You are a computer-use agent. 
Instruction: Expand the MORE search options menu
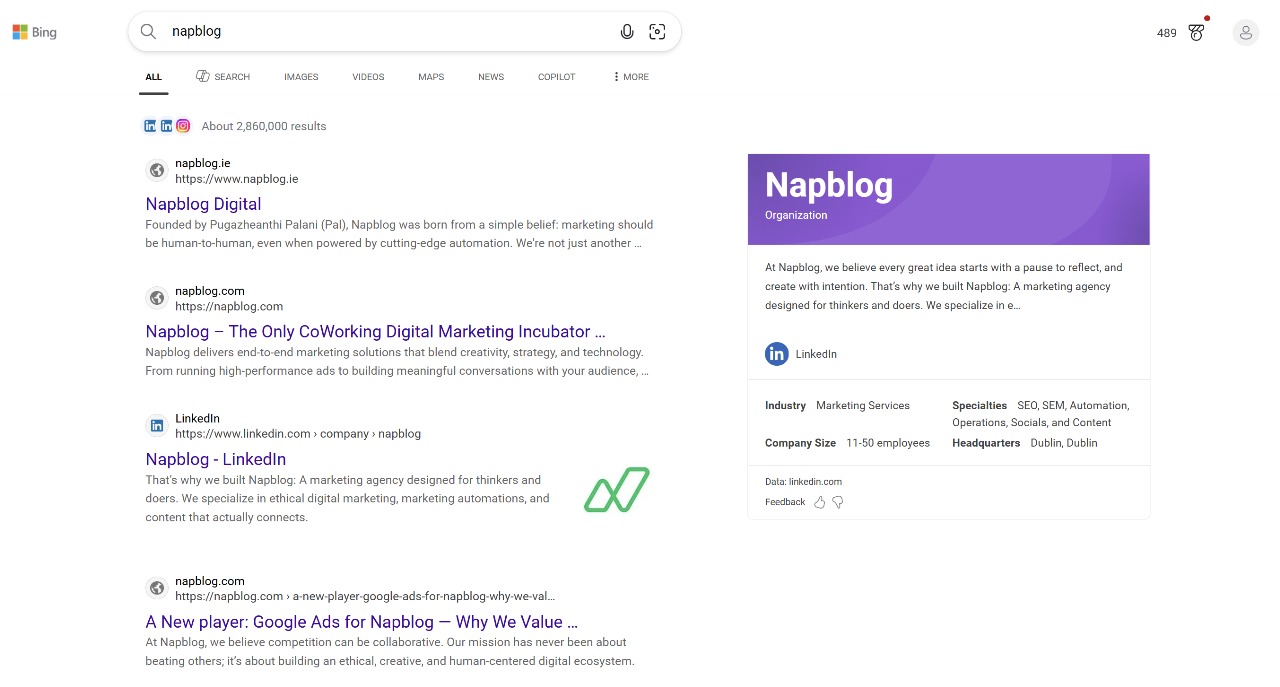pos(629,76)
